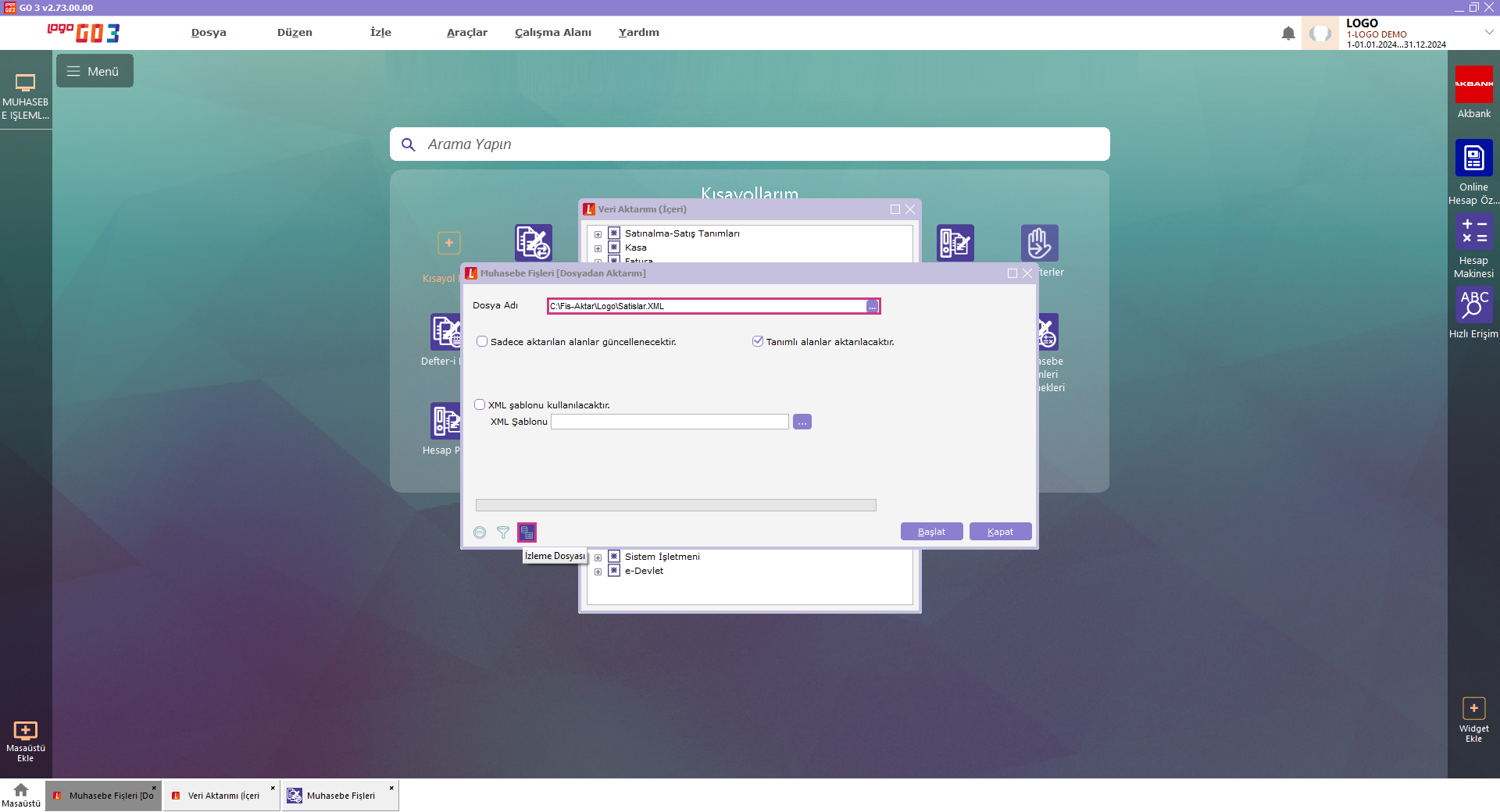Open Hızlı Erişim search widget

1473,304
